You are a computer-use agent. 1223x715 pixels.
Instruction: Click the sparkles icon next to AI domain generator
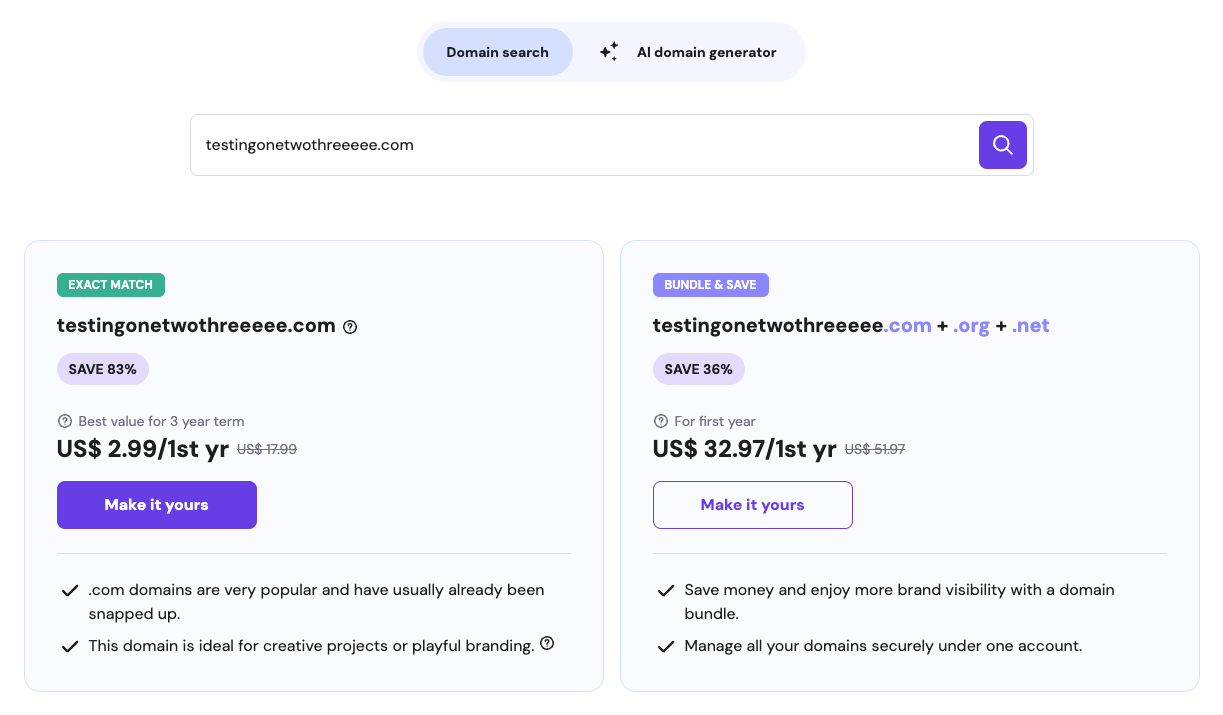(608, 51)
